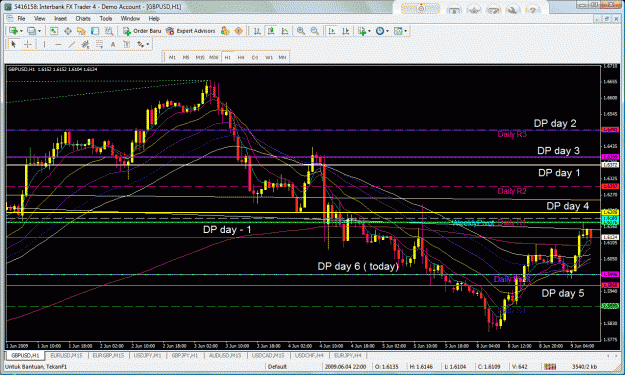Open the File menu
625x375 pixels.
point(21,18)
